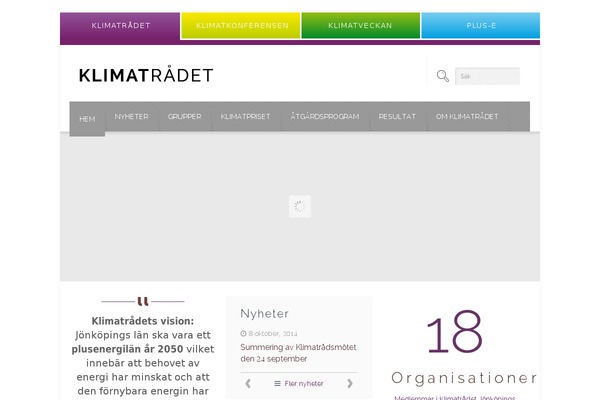Click the list icon beside Fler nyheter
Image resolution: width=600 pixels, height=400 pixels.
pos(277,383)
